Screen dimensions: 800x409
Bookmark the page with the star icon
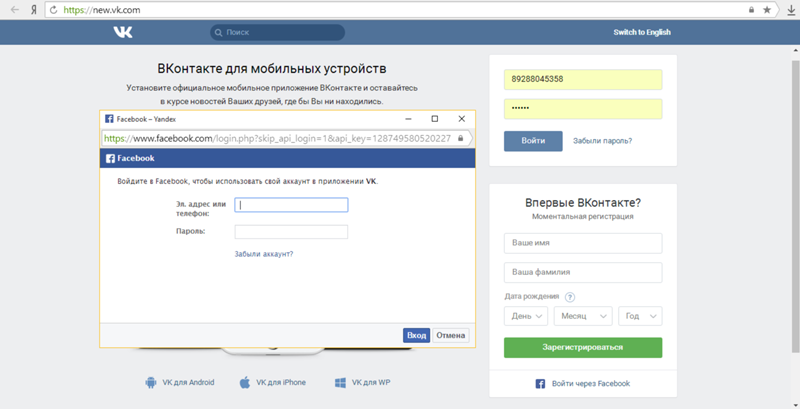[x=767, y=10]
